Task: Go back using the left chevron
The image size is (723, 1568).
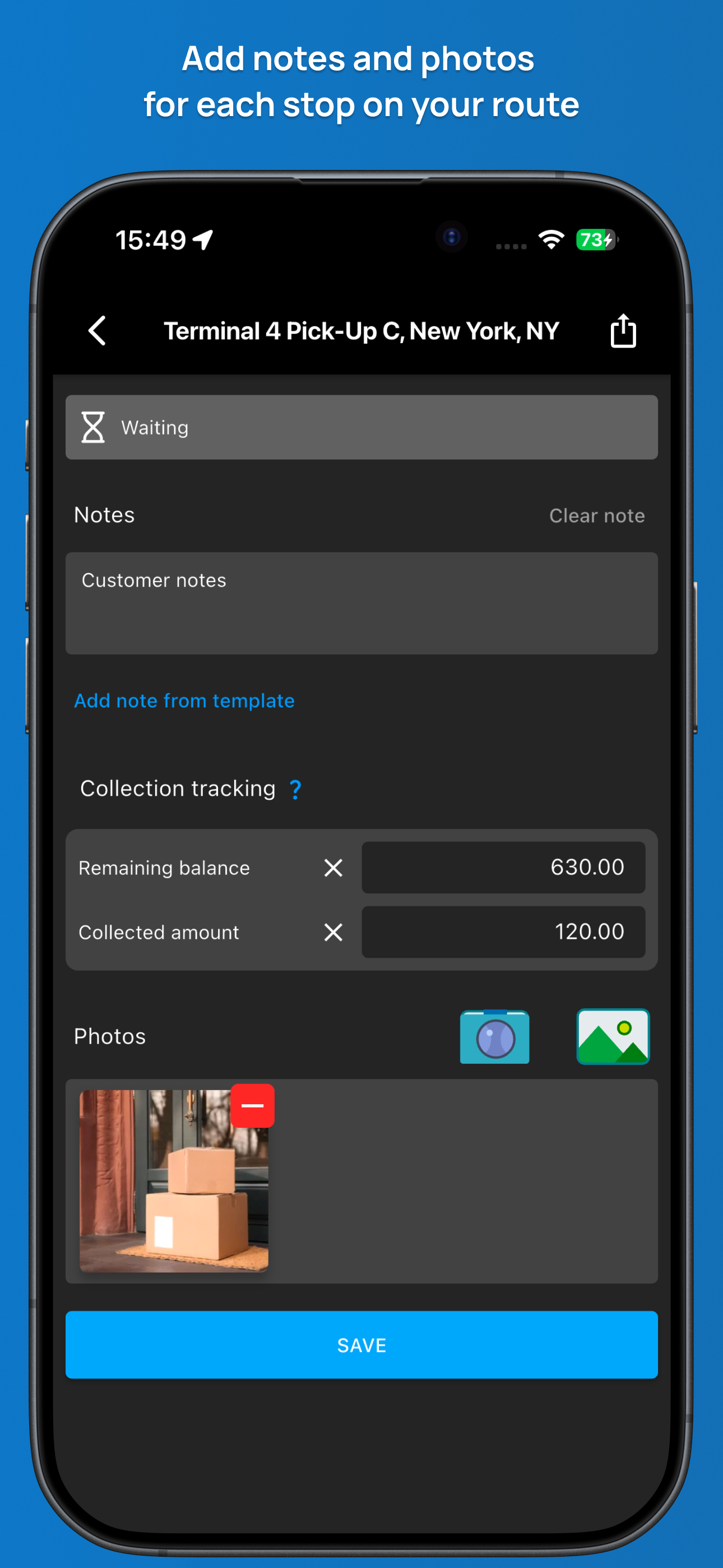Action: pyautogui.click(x=98, y=330)
